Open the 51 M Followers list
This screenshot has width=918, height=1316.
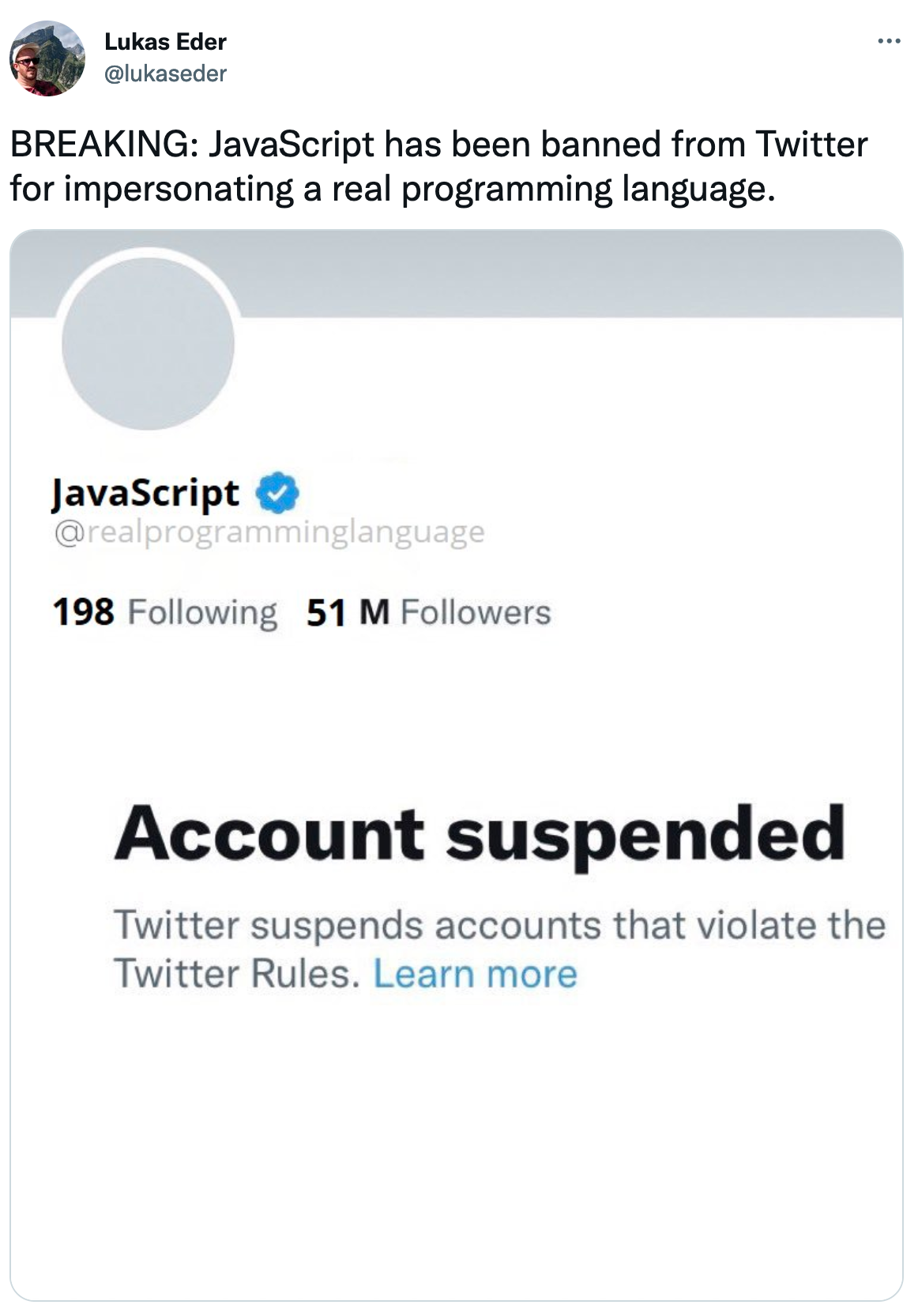tap(428, 612)
